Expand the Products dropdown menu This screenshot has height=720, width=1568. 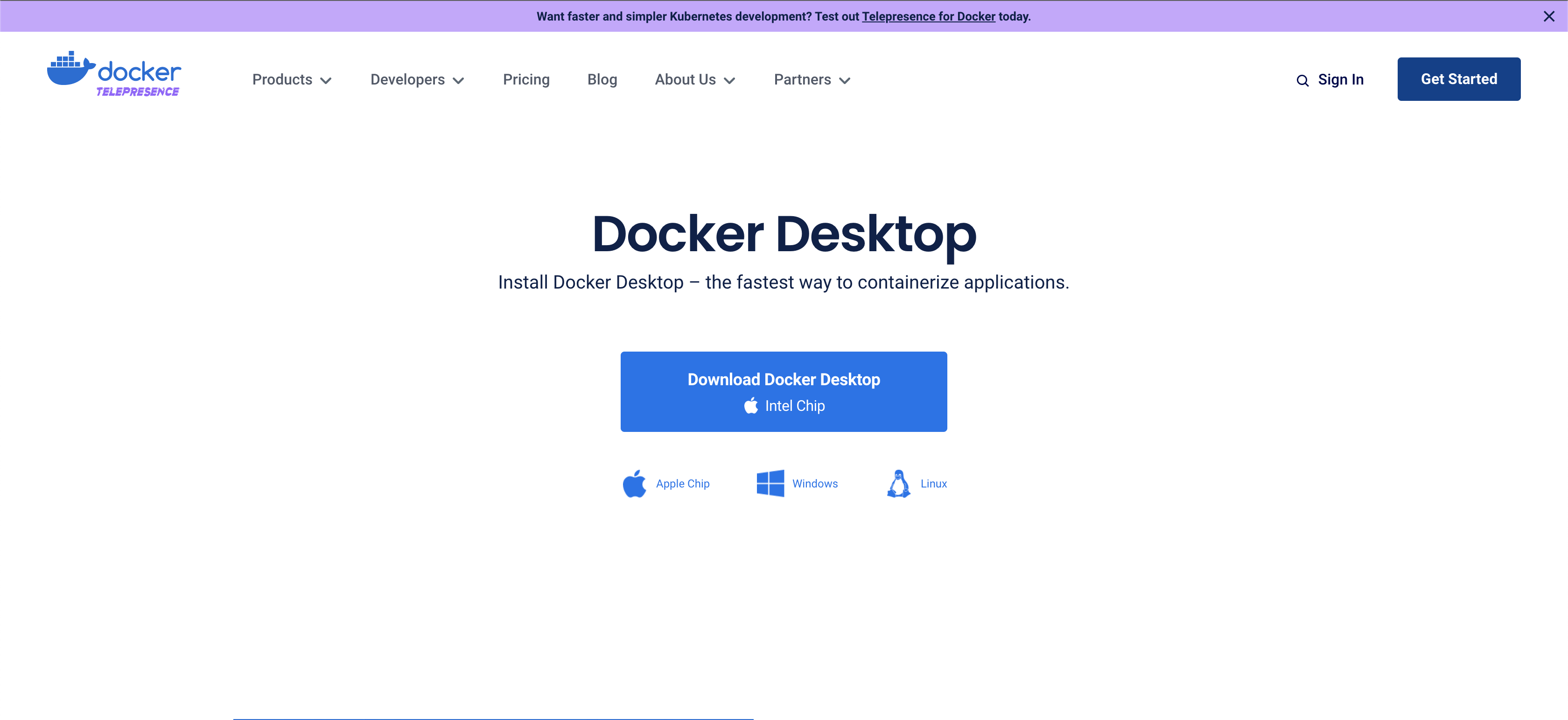pyautogui.click(x=292, y=80)
